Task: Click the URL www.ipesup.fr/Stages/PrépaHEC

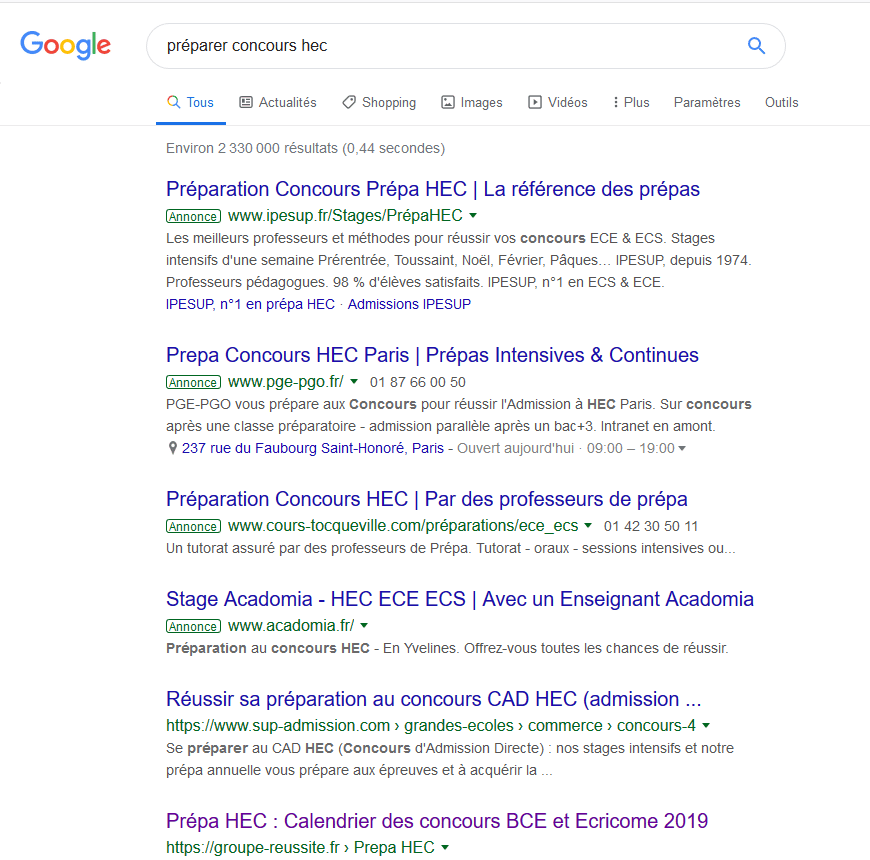Action: (x=345, y=215)
